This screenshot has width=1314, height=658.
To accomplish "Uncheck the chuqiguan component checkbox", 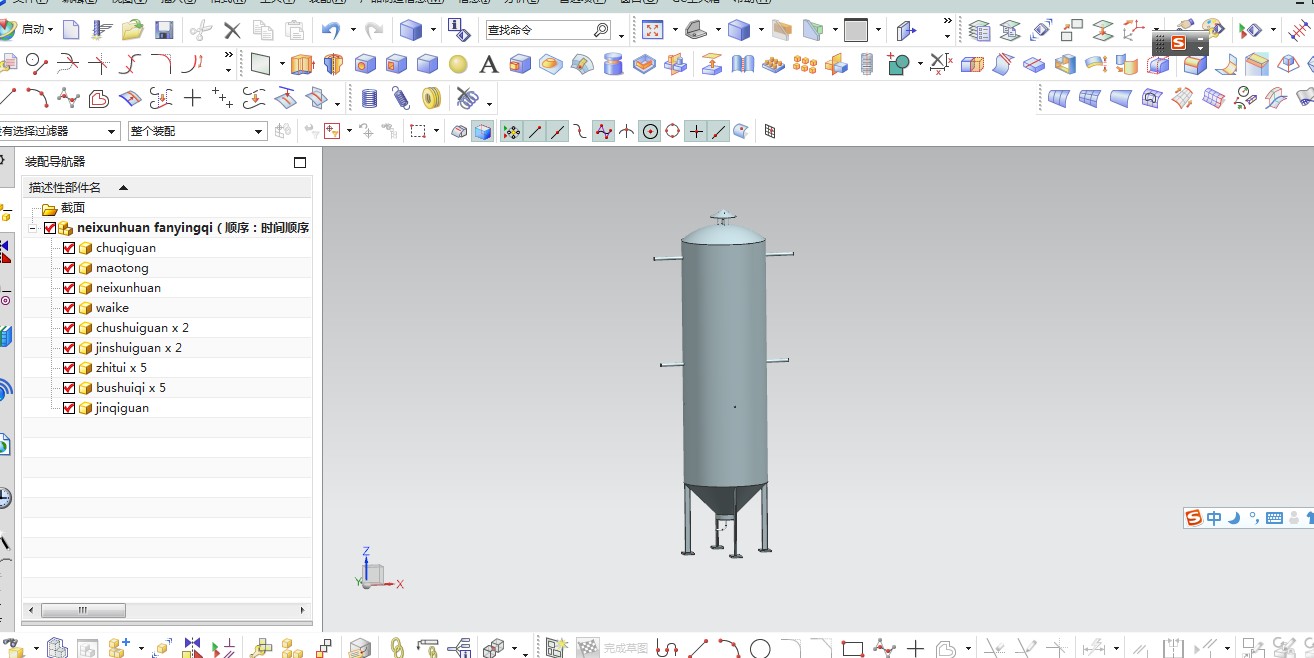I will (x=69, y=248).
